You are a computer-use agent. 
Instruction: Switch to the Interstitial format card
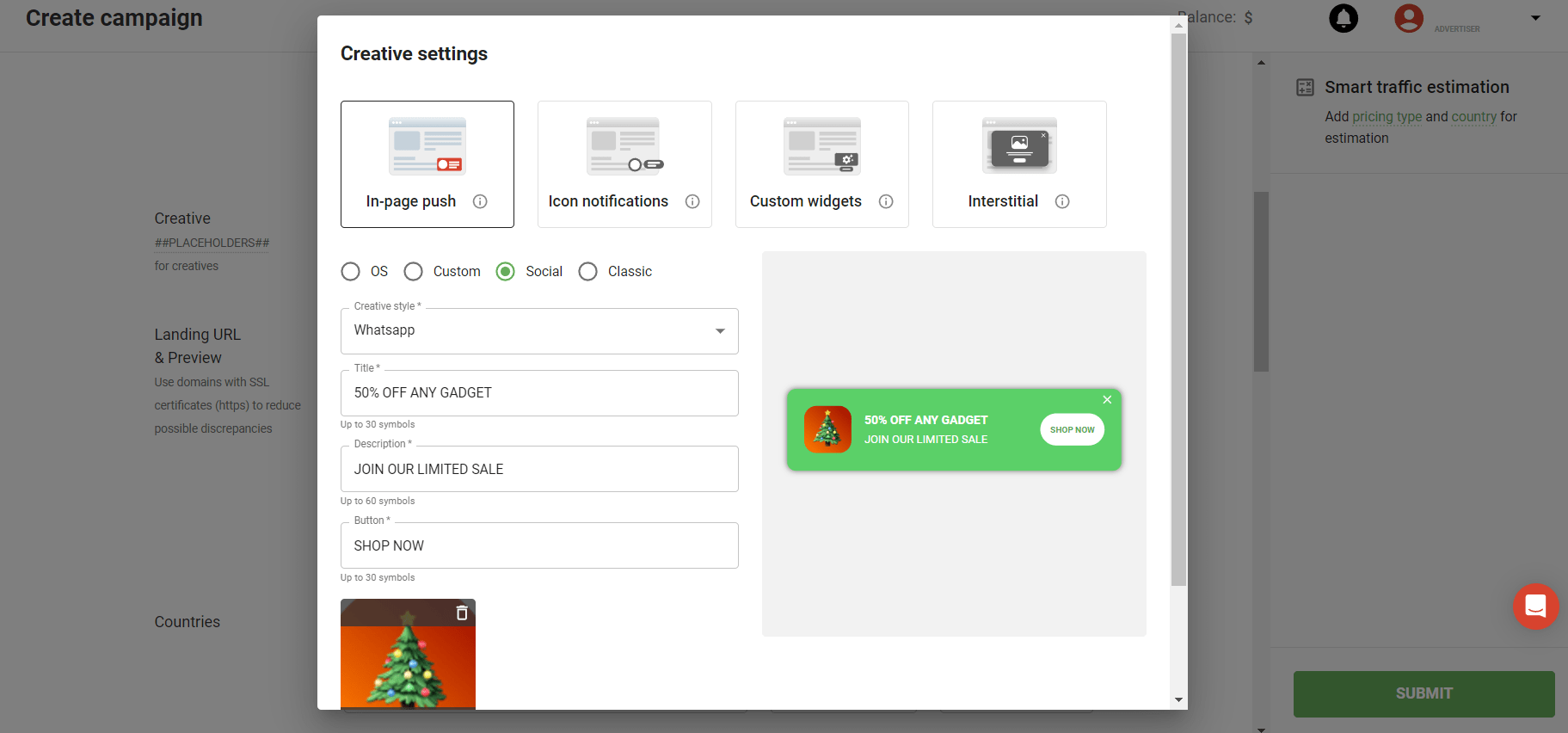pyautogui.click(x=1019, y=163)
